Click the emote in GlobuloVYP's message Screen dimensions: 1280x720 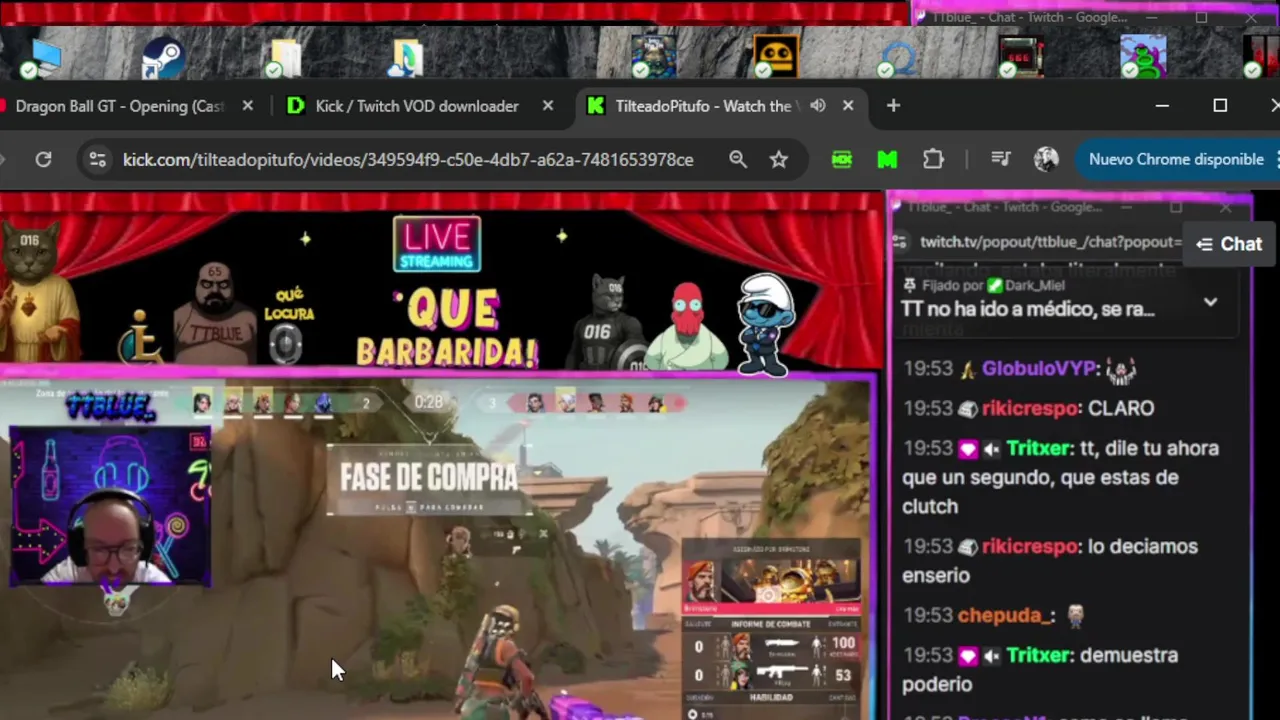(1121, 370)
